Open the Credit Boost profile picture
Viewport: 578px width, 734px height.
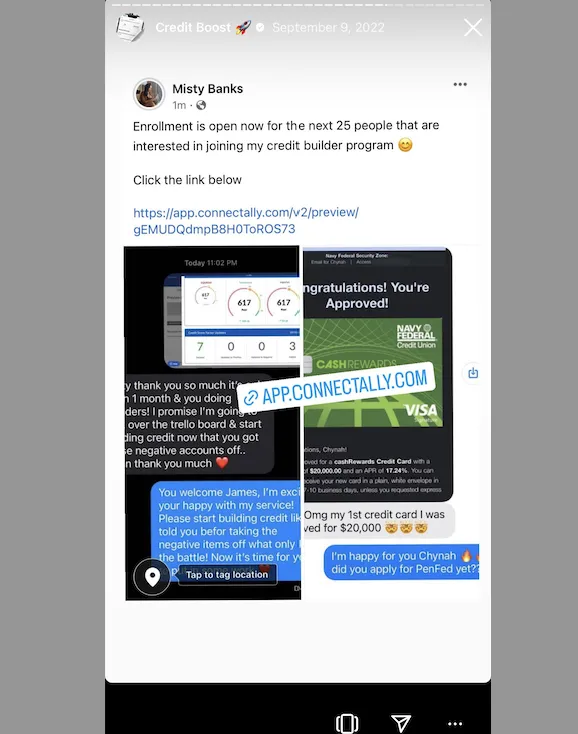pos(130,28)
